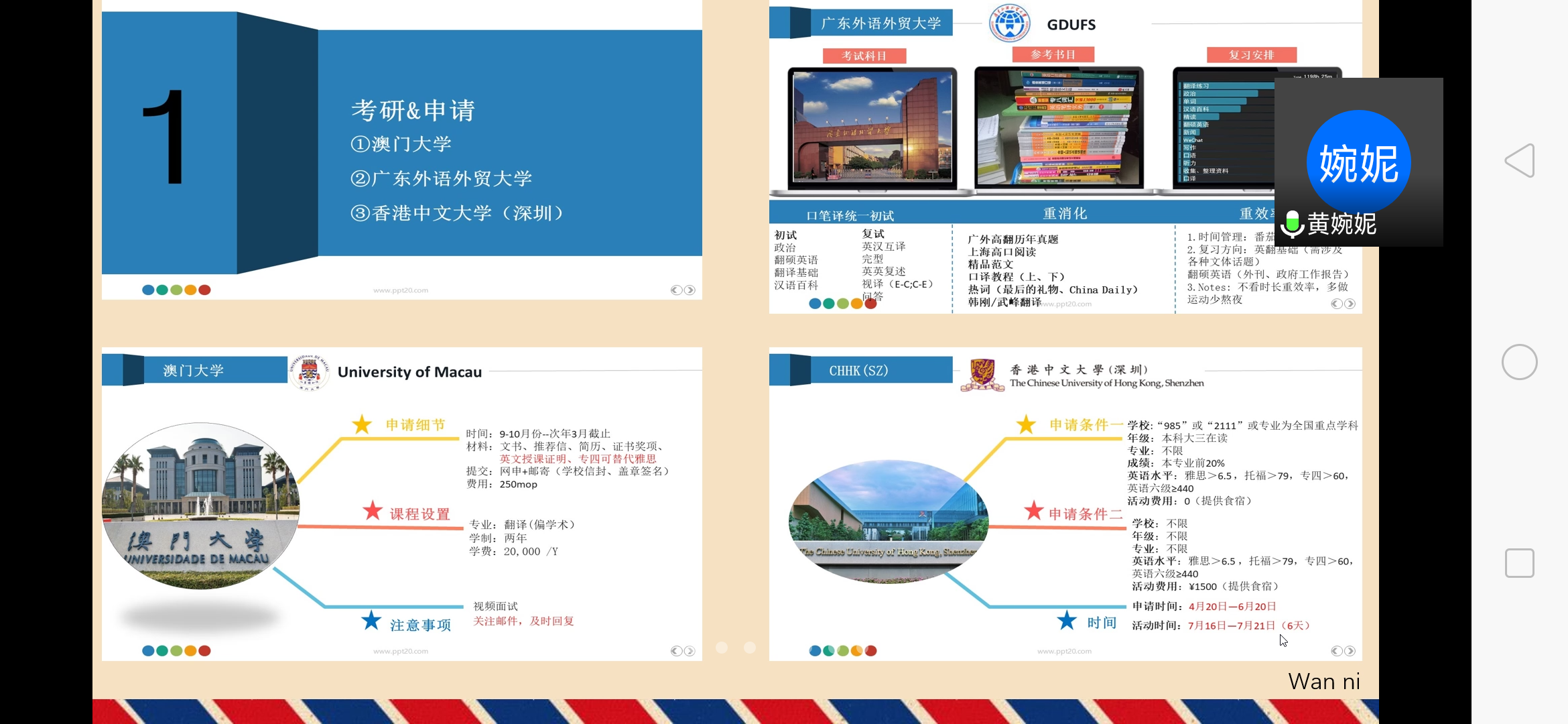Click the ②广东外语外贸大学 list entry
Image resolution: width=1568 pixels, height=724 pixels.
point(441,178)
